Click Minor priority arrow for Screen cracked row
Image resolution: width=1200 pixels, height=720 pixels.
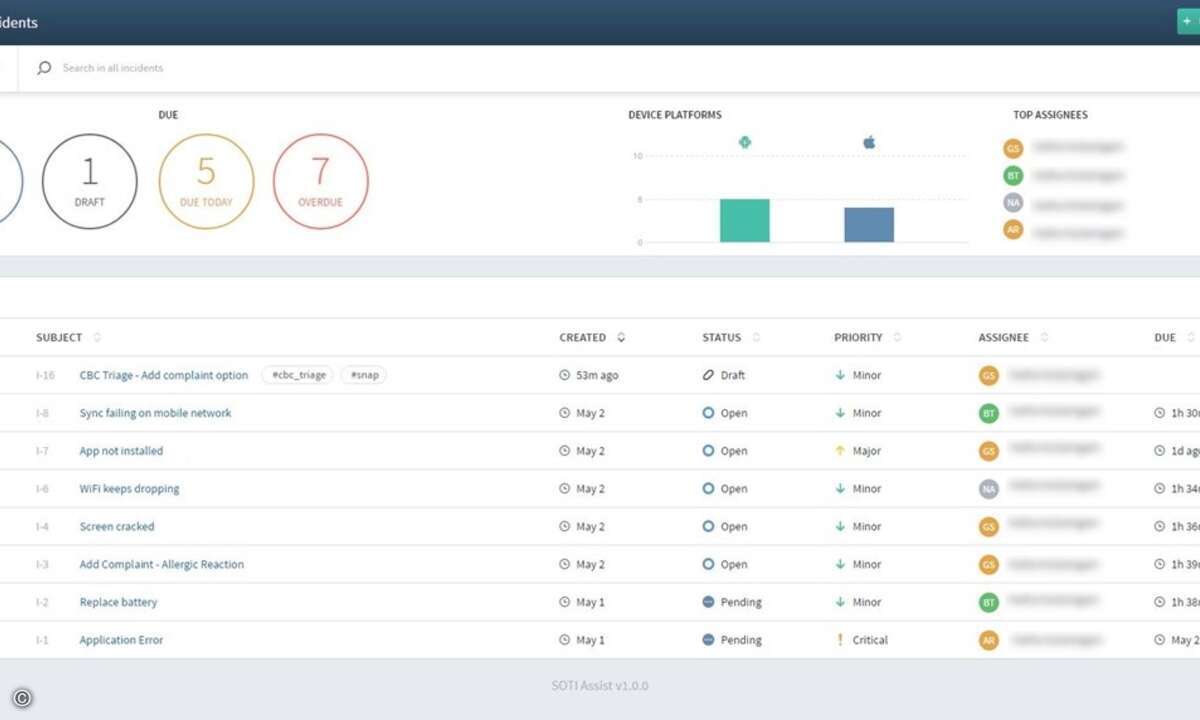pos(840,527)
